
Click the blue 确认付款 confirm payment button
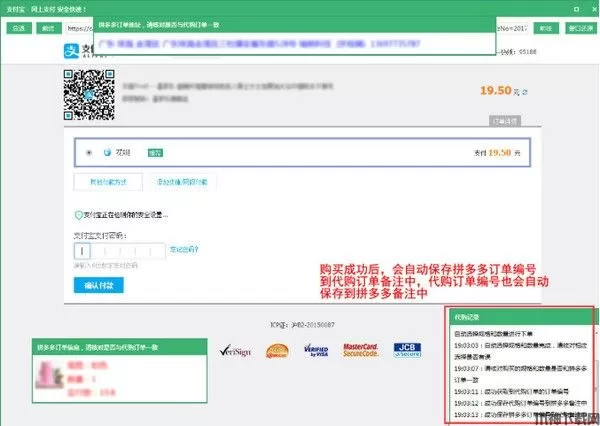click(x=99, y=285)
